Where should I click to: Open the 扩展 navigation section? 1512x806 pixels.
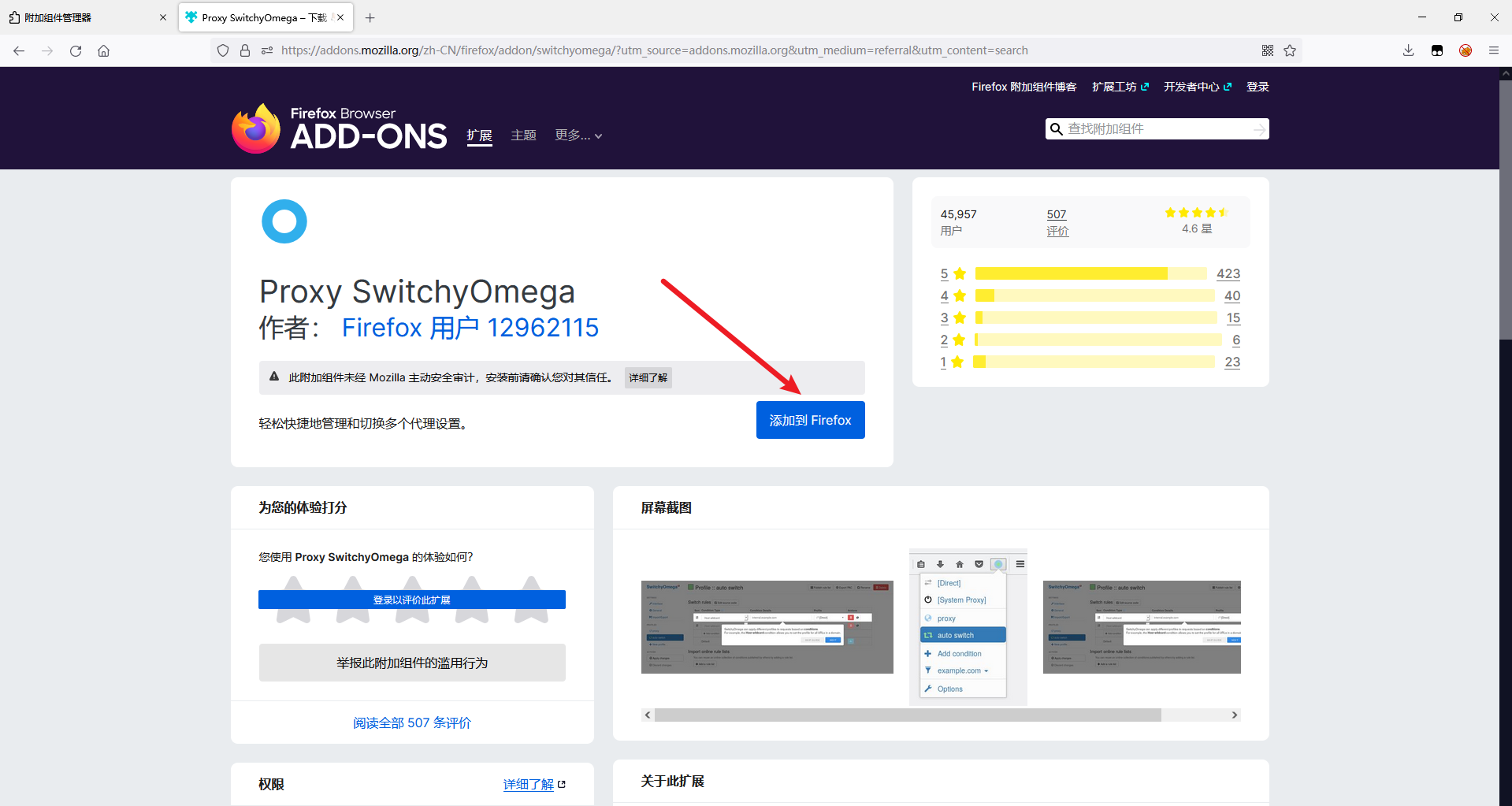tap(479, 136)
